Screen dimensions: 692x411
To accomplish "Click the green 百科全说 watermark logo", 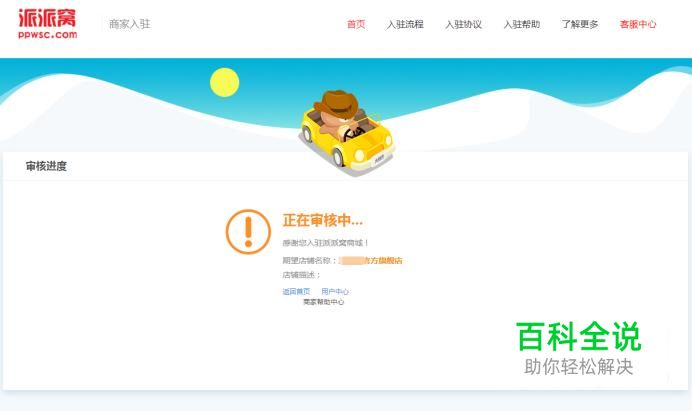I will (x=579, y=336).
